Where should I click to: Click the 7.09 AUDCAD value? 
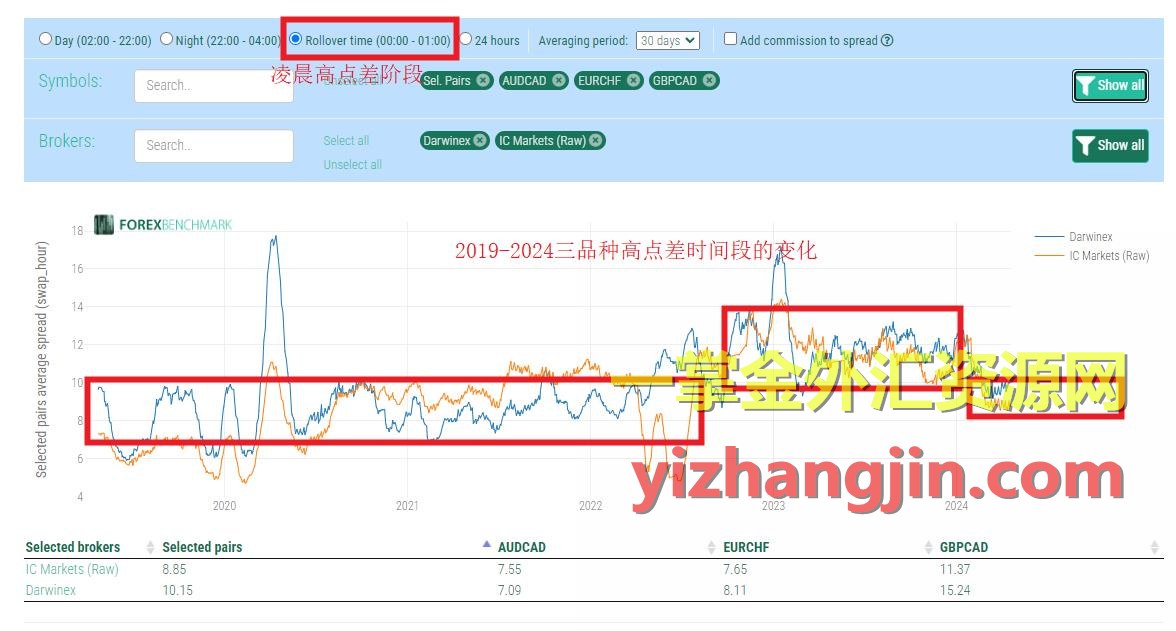[510, 590]
